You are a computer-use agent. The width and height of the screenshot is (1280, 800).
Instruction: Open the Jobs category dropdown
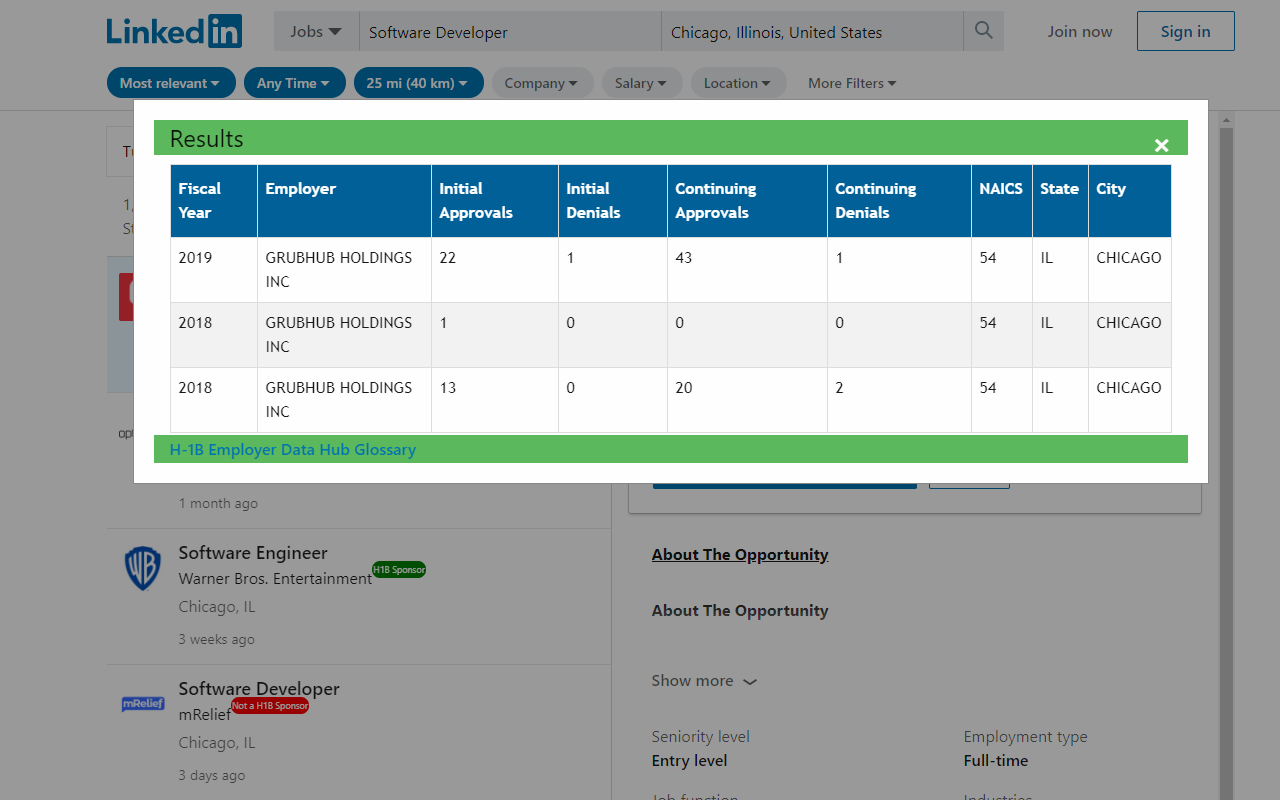315,32
